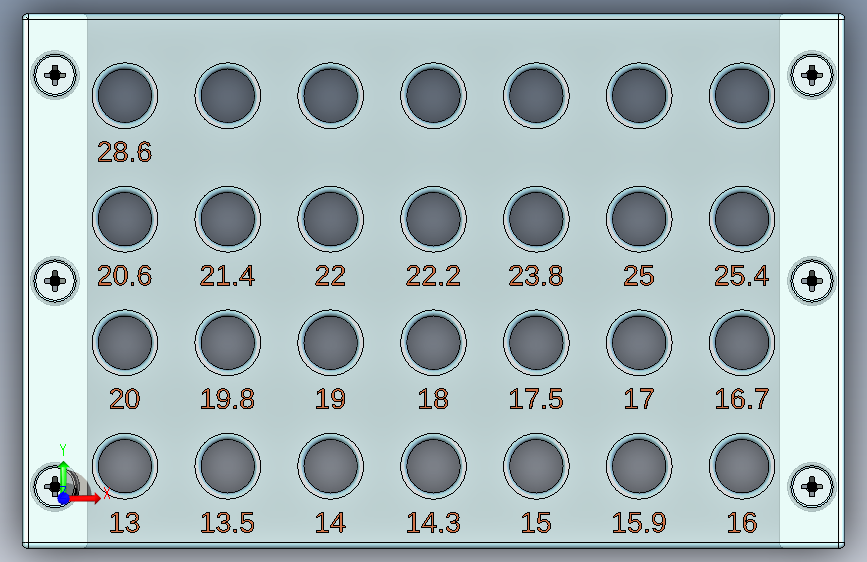Click the red X axis arrow

(86, 498)
